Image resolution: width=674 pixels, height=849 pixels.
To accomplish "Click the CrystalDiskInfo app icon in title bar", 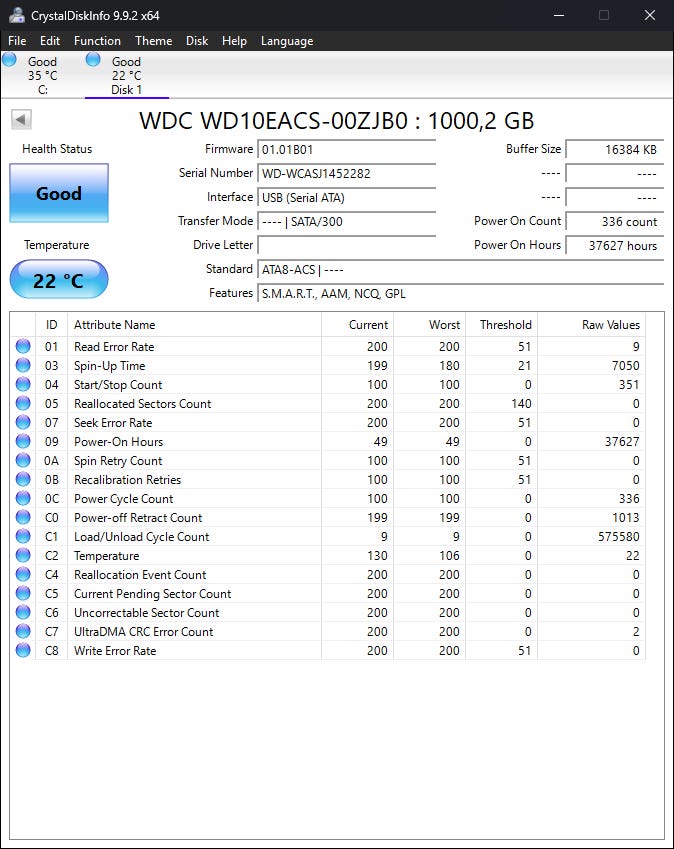I will point(17,15).
